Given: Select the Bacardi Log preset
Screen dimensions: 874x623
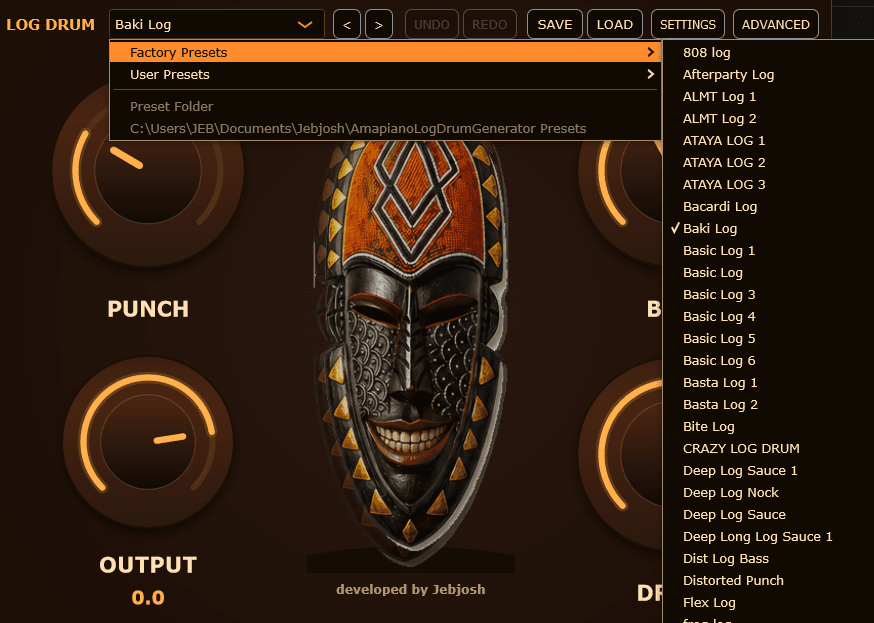Looking at the screenshot, I should click(x=769, y=207).
